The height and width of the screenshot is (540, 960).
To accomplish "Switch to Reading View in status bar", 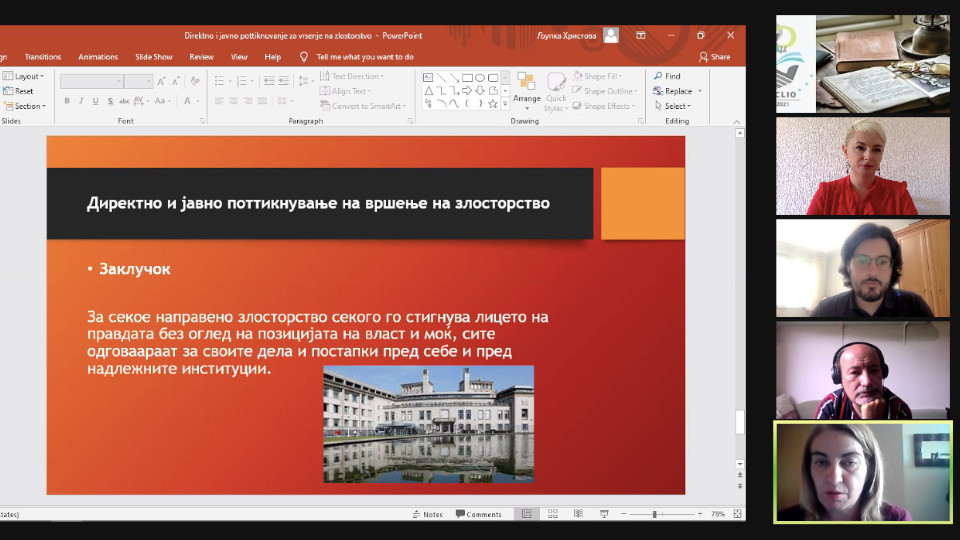I will 578,514.
